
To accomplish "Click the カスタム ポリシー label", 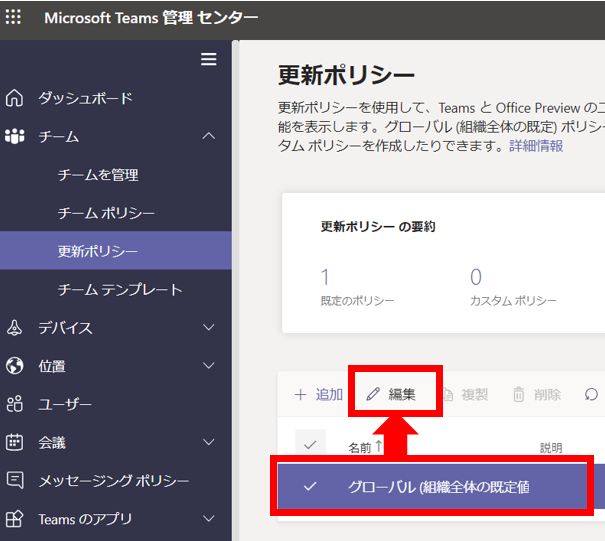I will coord(513,301).
